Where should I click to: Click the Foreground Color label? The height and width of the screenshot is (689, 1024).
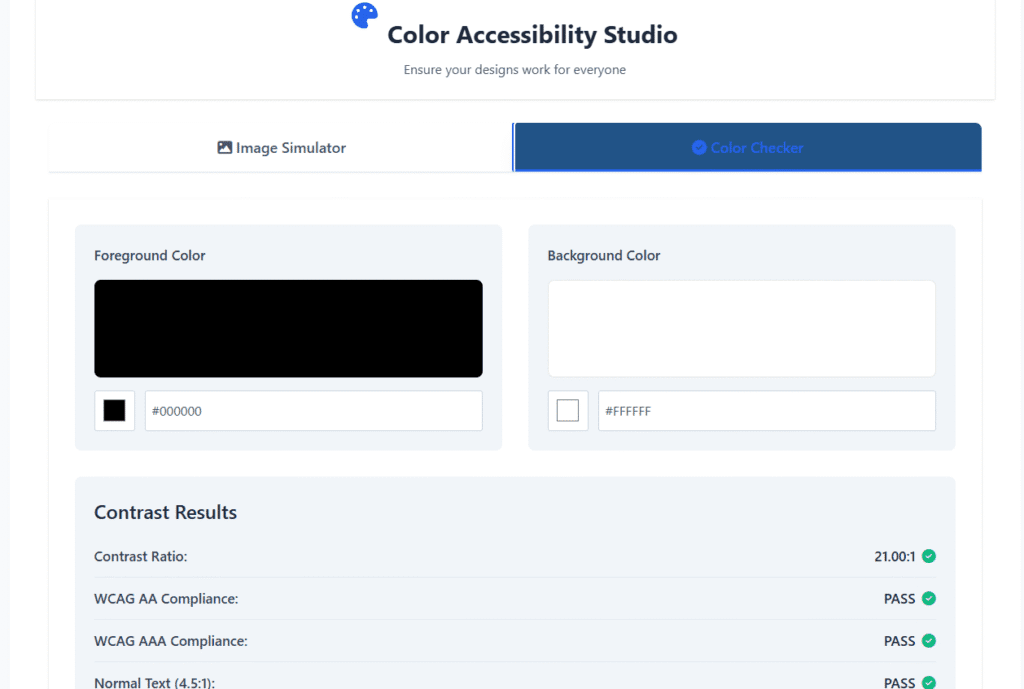coord(149,255)
